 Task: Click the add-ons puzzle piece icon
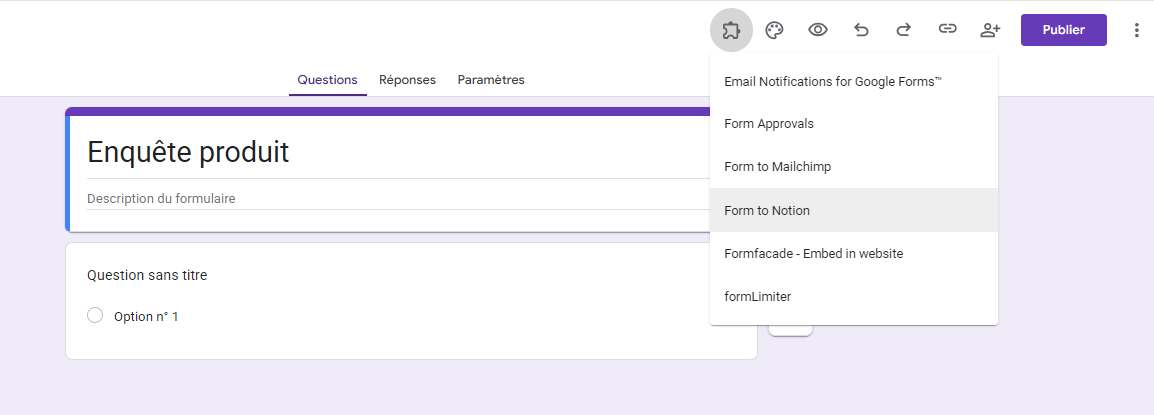click(x=731, y=30)
